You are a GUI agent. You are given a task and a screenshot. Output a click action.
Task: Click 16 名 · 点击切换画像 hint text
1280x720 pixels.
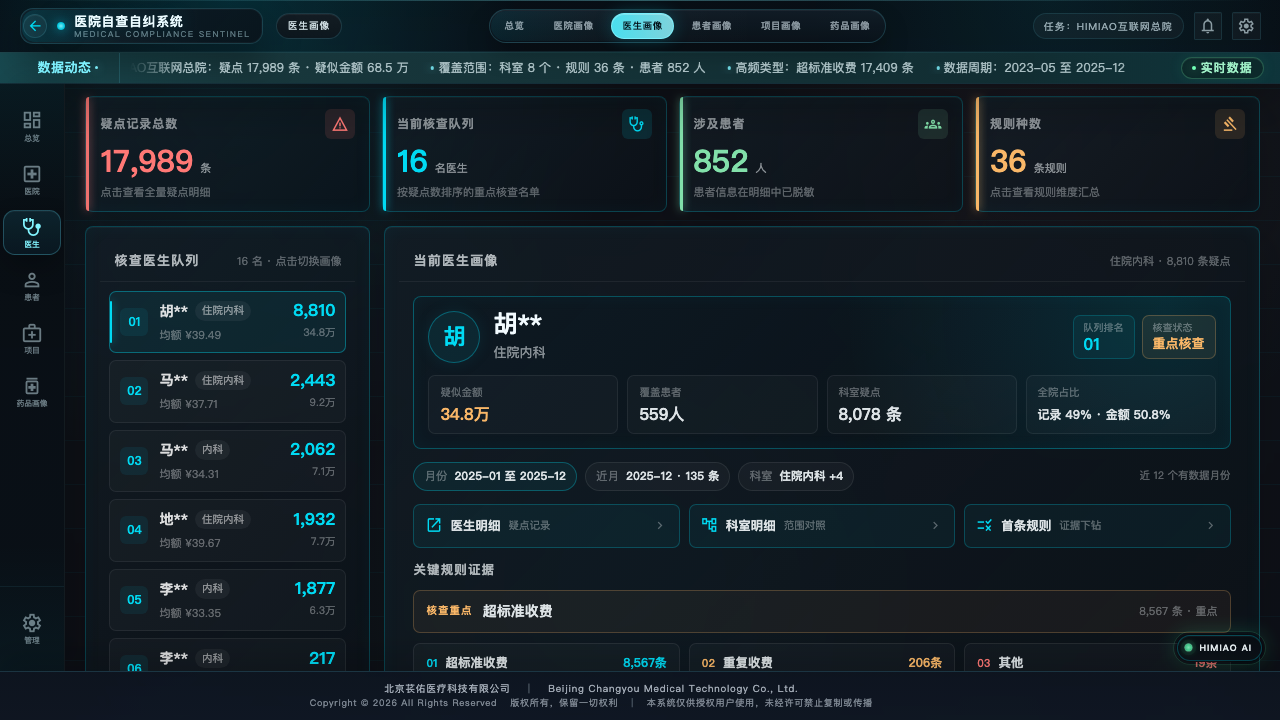coord(289,261)
